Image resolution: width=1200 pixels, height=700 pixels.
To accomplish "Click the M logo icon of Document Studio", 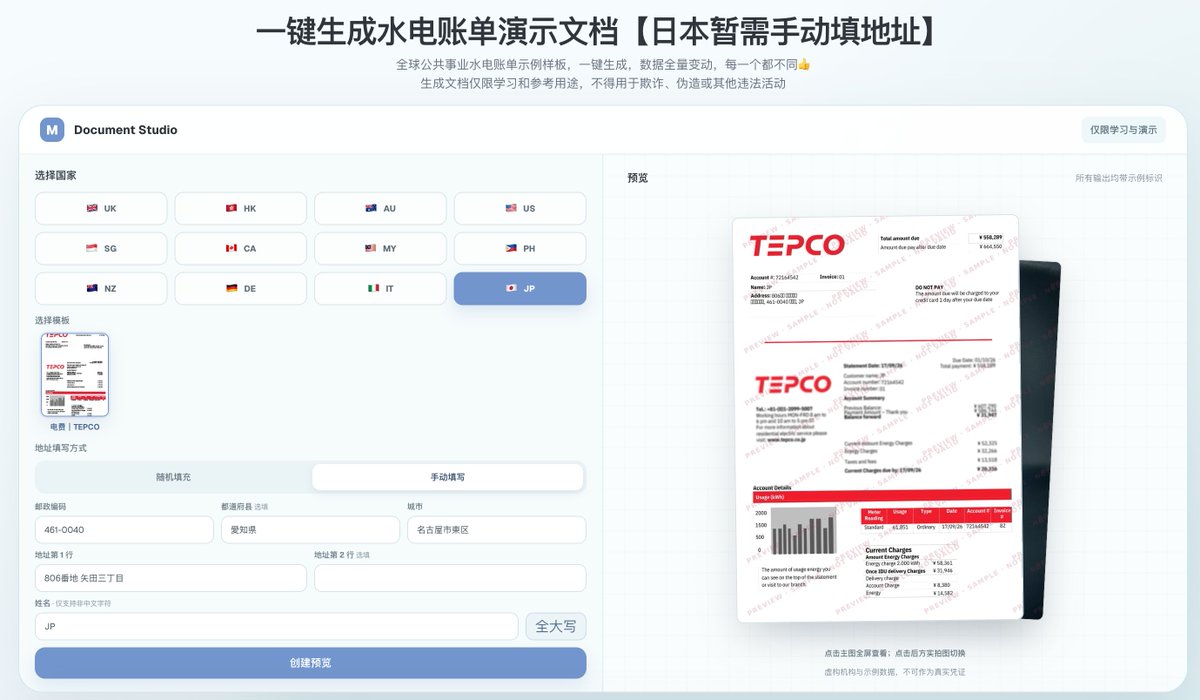I will click(x=52, y=130).
